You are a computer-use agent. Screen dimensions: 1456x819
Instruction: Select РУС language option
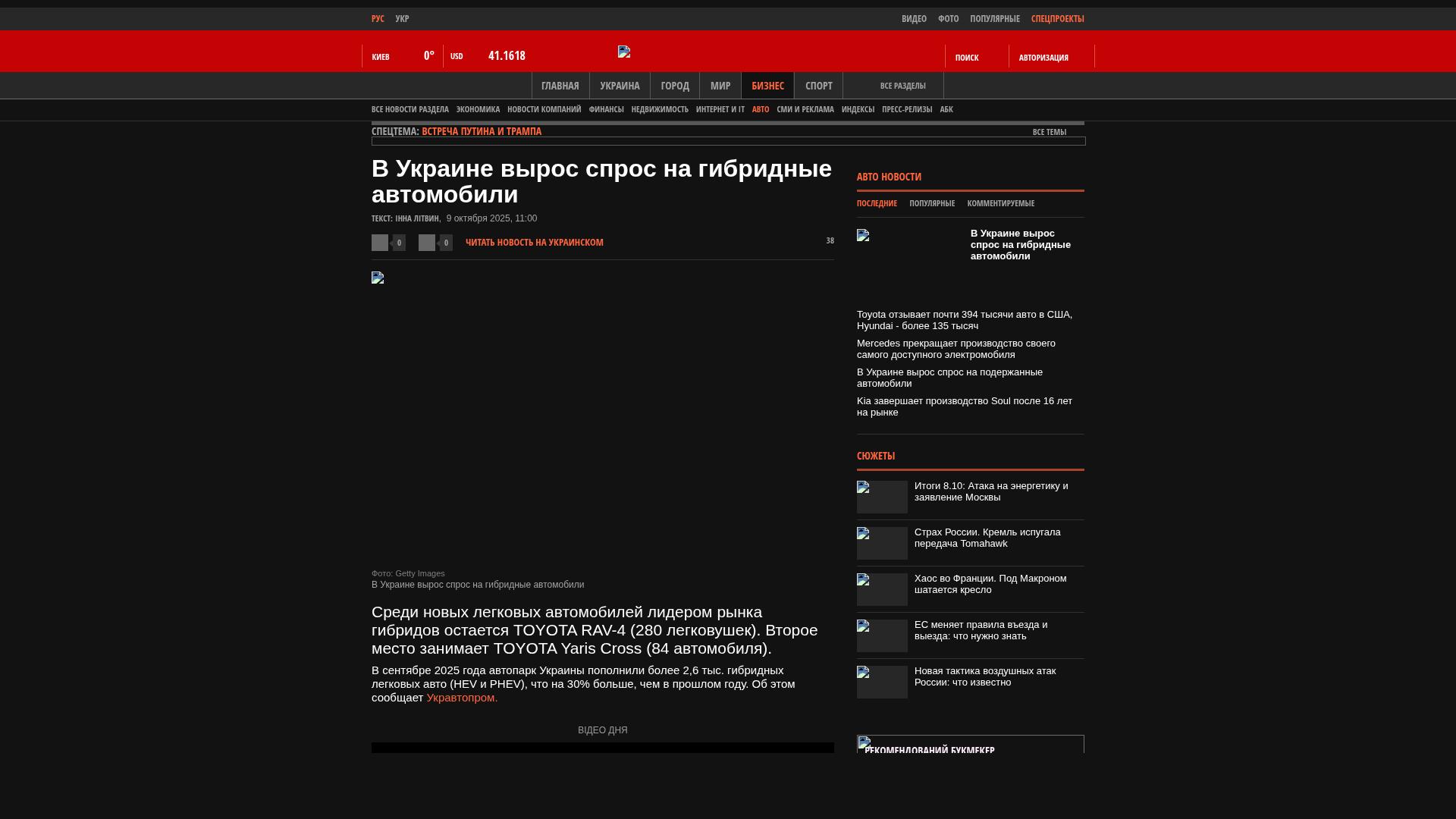378,19
